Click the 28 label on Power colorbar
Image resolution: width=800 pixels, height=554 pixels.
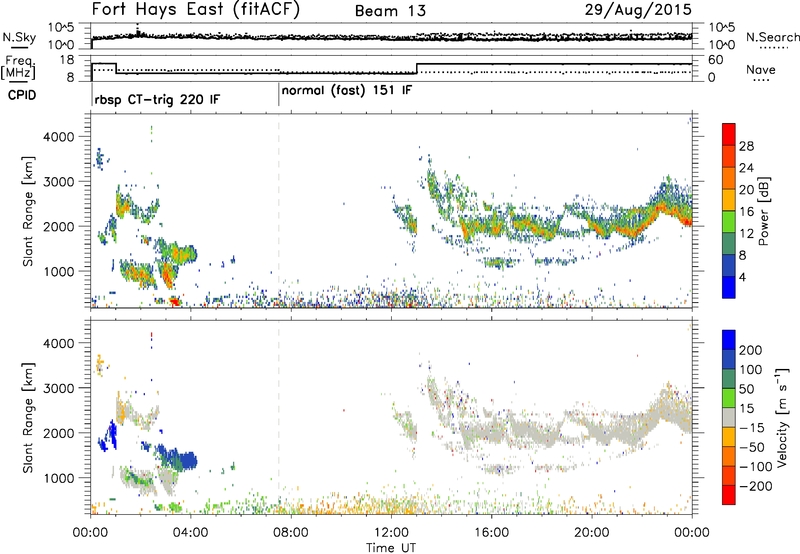click(x=746, y=146)
